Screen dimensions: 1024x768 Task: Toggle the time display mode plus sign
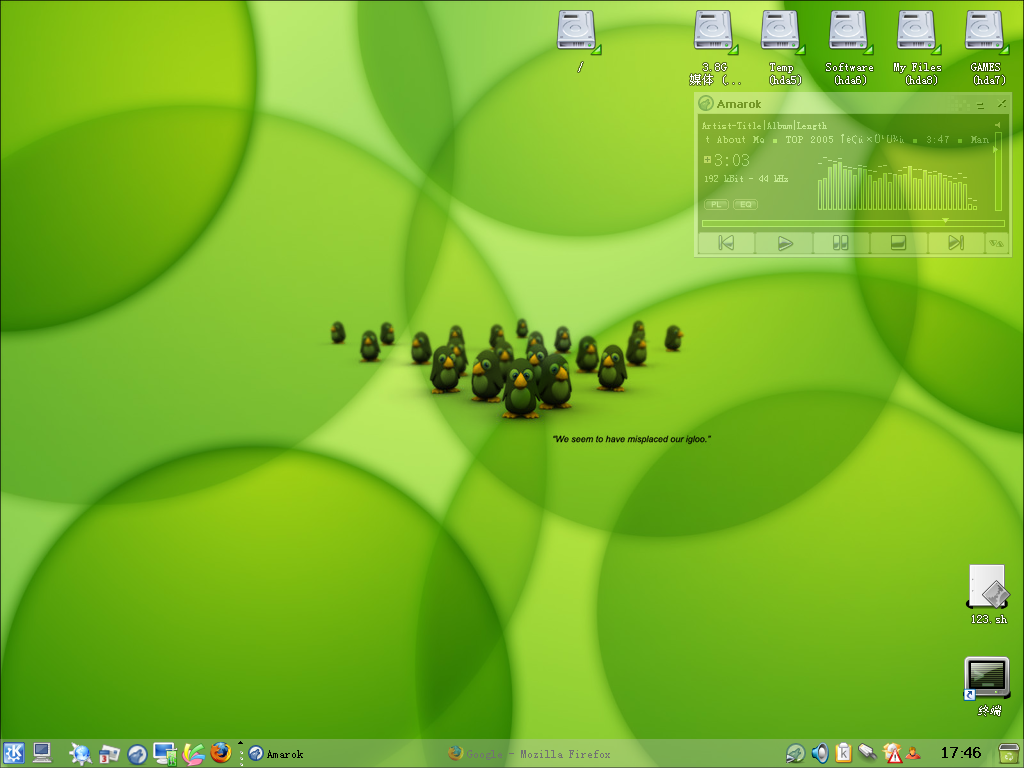click(707, 159)
